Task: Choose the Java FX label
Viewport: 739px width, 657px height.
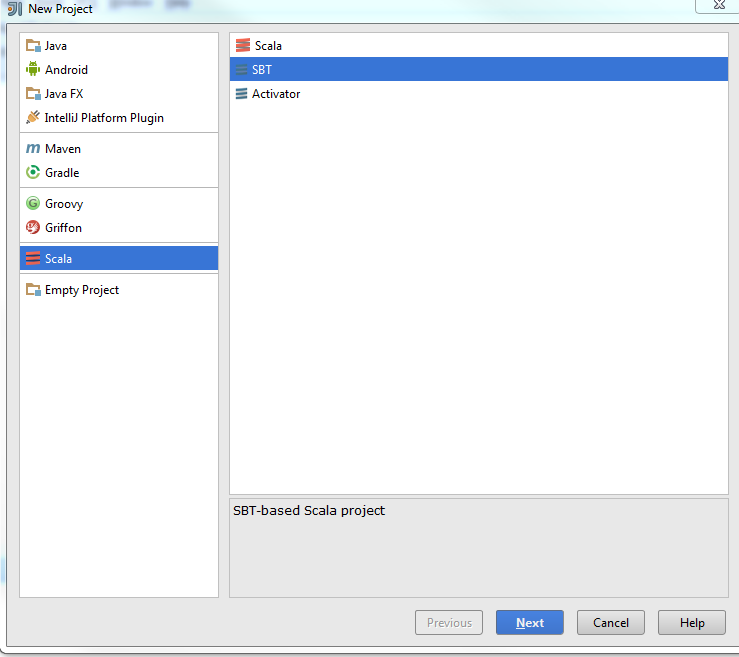Action: point(64,94)
